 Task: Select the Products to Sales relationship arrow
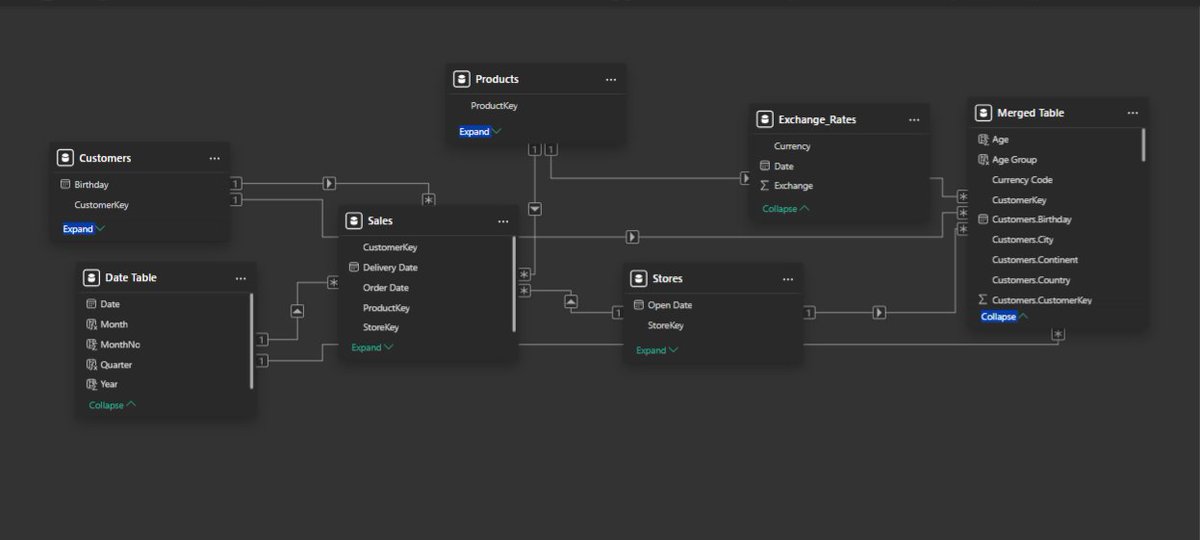[x=535, y=209]
